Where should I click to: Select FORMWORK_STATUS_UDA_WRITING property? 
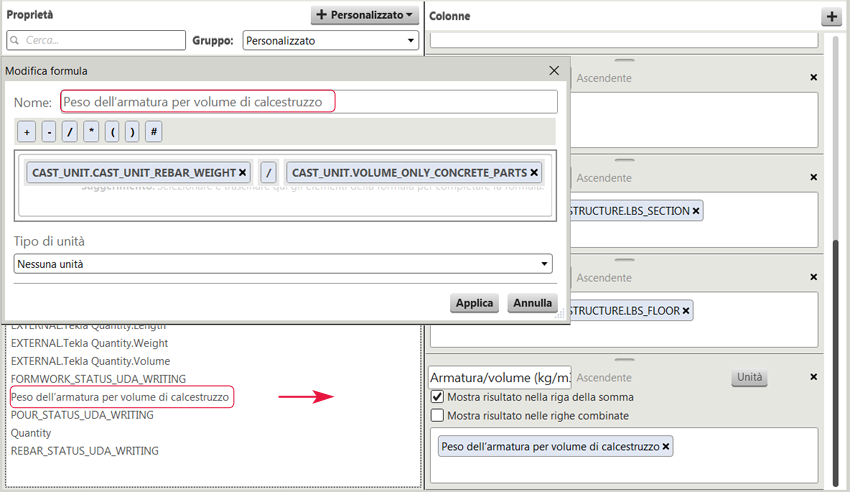[x=98, y=379]
